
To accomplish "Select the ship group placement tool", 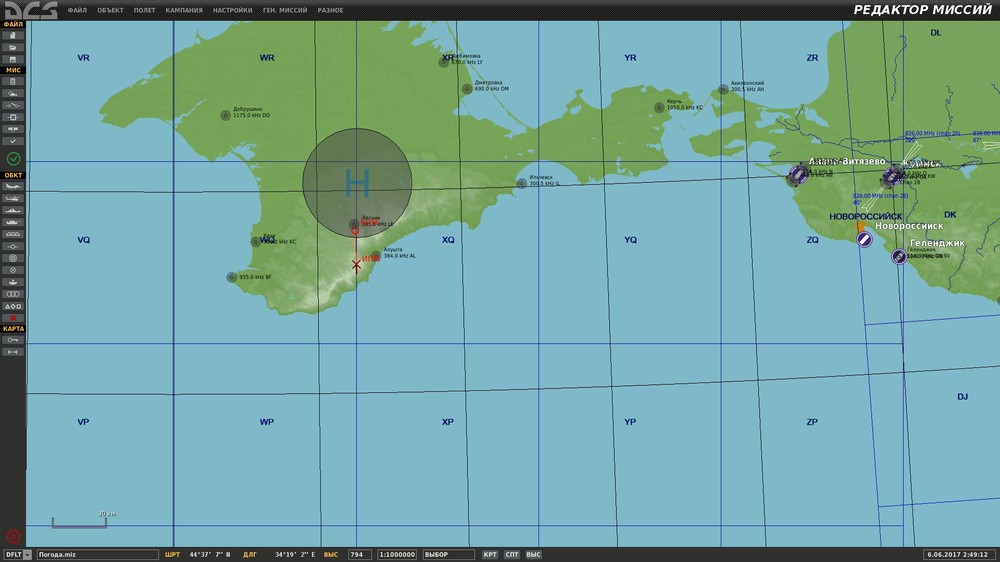I will pyautogui.click(x=13, y=211).
